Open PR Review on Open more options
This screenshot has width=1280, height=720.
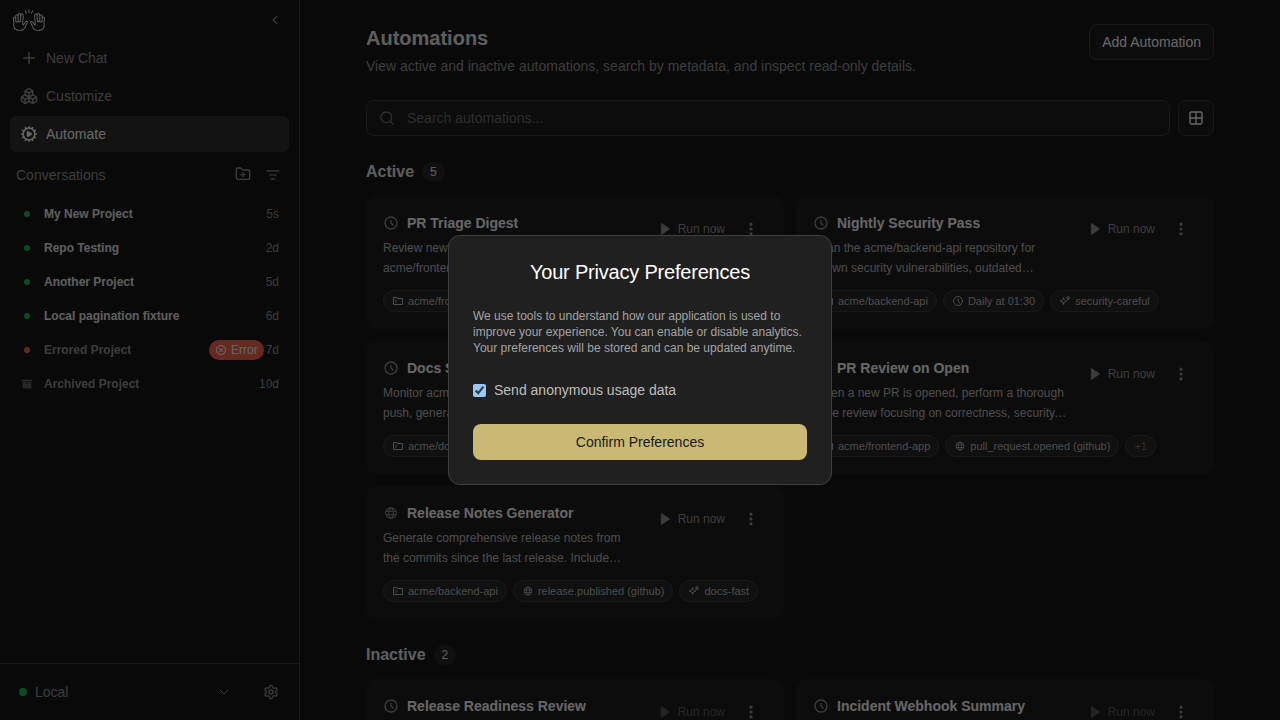coord(1181,374)
